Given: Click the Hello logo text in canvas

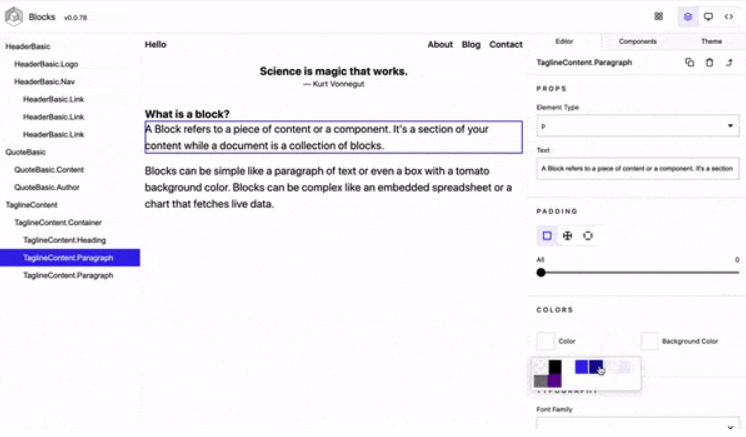Looking at the screenshot, I should 156,44.
